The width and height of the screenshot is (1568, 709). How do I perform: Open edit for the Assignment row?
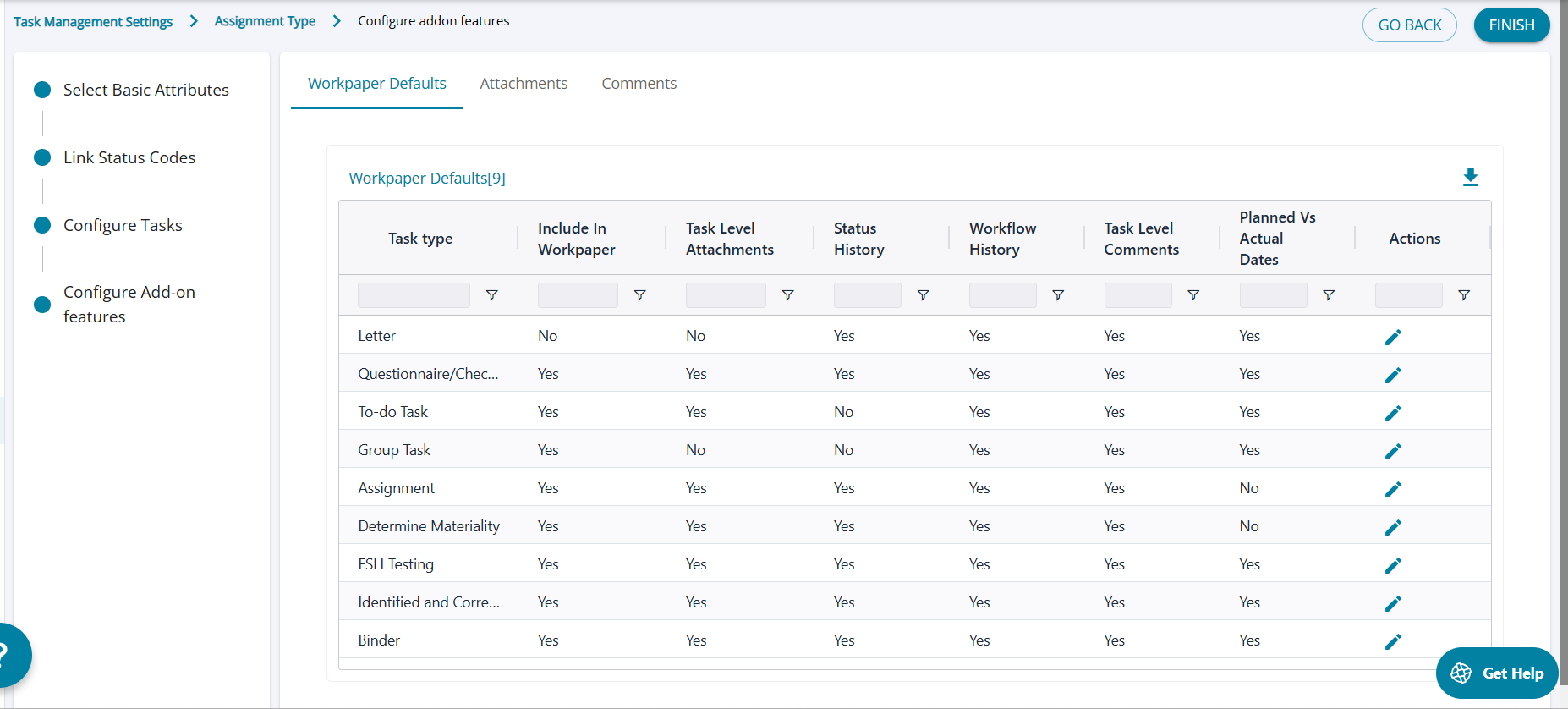[x=1393, y=489]
